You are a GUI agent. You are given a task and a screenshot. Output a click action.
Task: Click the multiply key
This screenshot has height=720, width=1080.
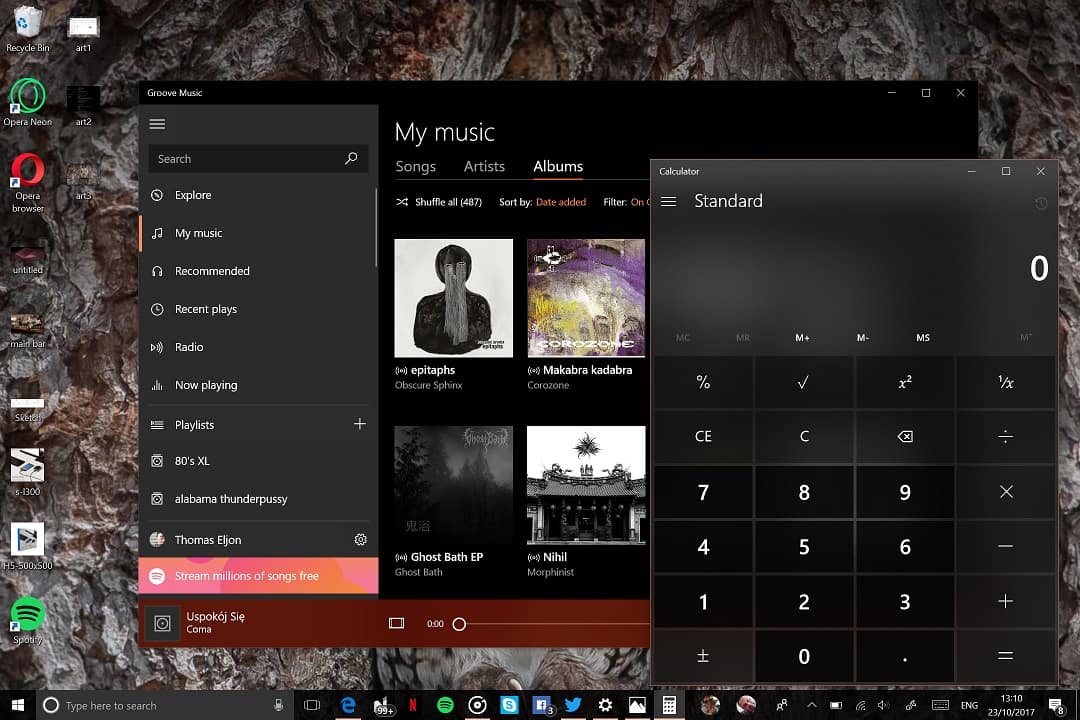pos(1006,491)
